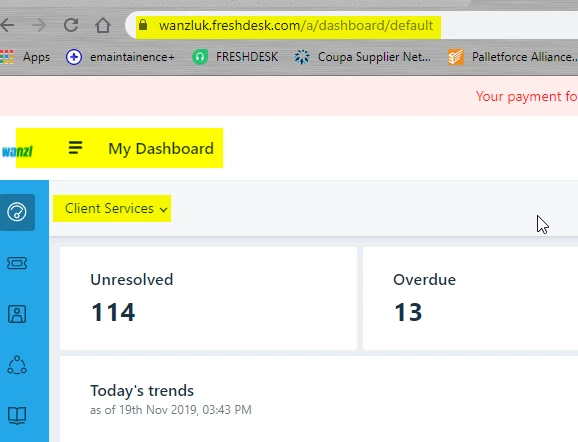Open the Contacts icon in sidebar
This screenshot has width=578, height=442.
click(x=17, y=314)
